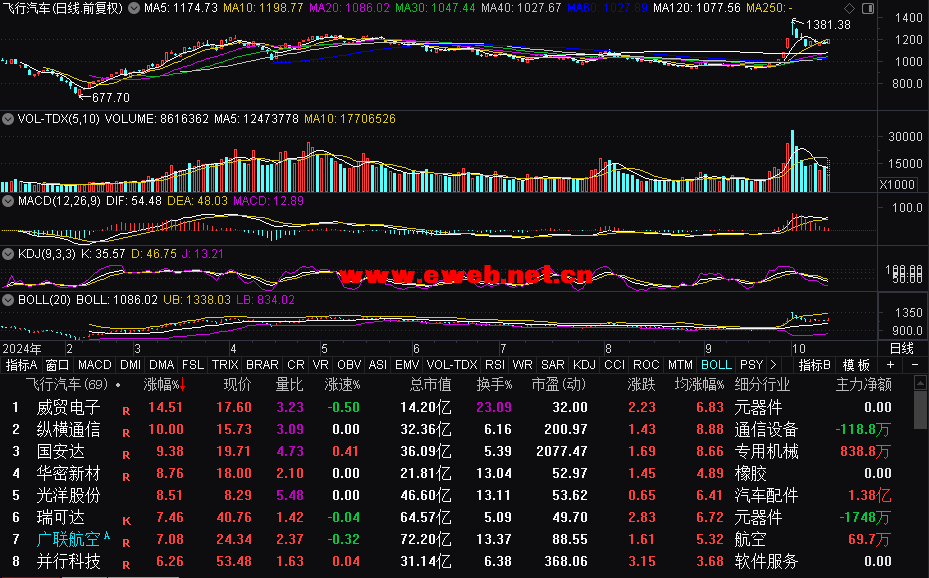Select stock row 光洋股份

tap(456, 495)
